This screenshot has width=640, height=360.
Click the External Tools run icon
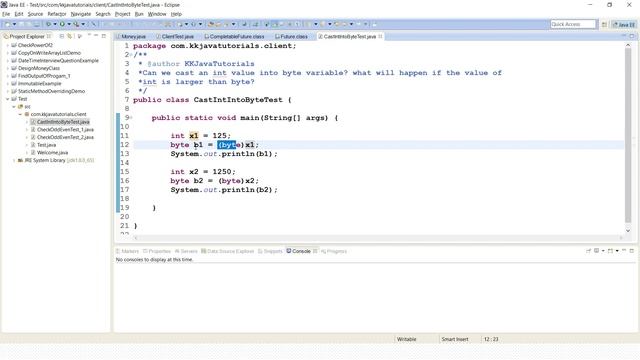[76, 24]
